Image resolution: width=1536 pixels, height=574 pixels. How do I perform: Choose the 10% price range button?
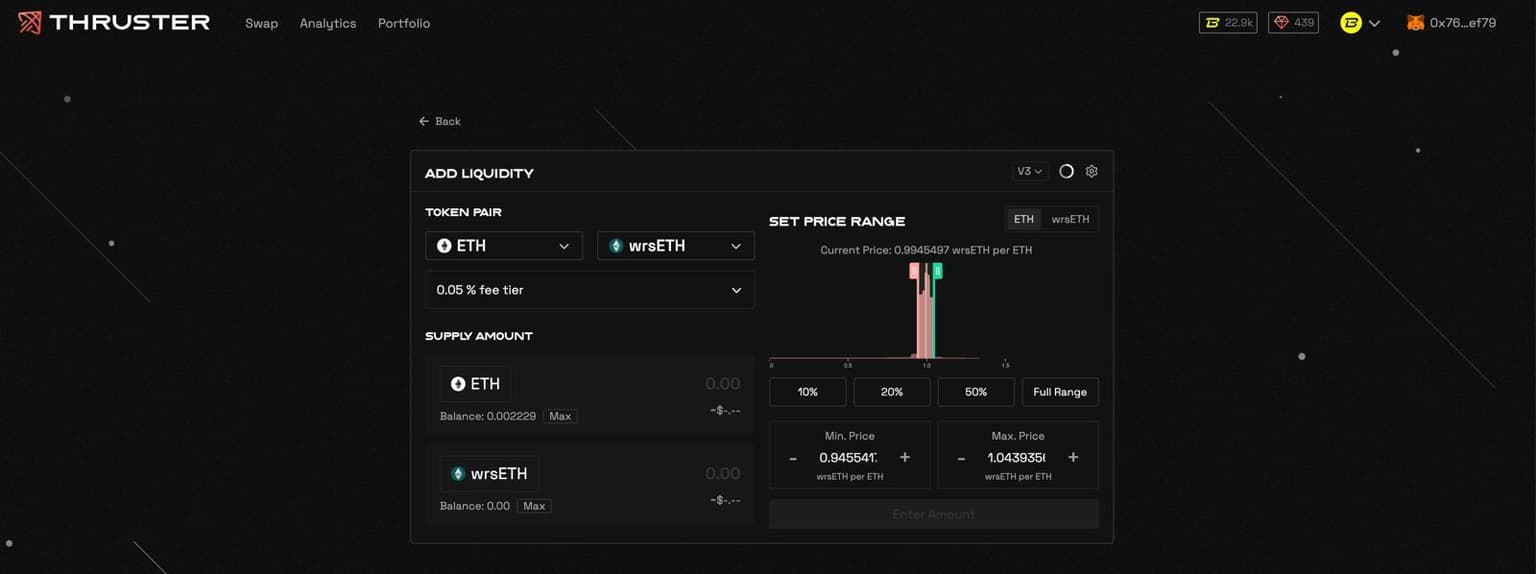807,392
